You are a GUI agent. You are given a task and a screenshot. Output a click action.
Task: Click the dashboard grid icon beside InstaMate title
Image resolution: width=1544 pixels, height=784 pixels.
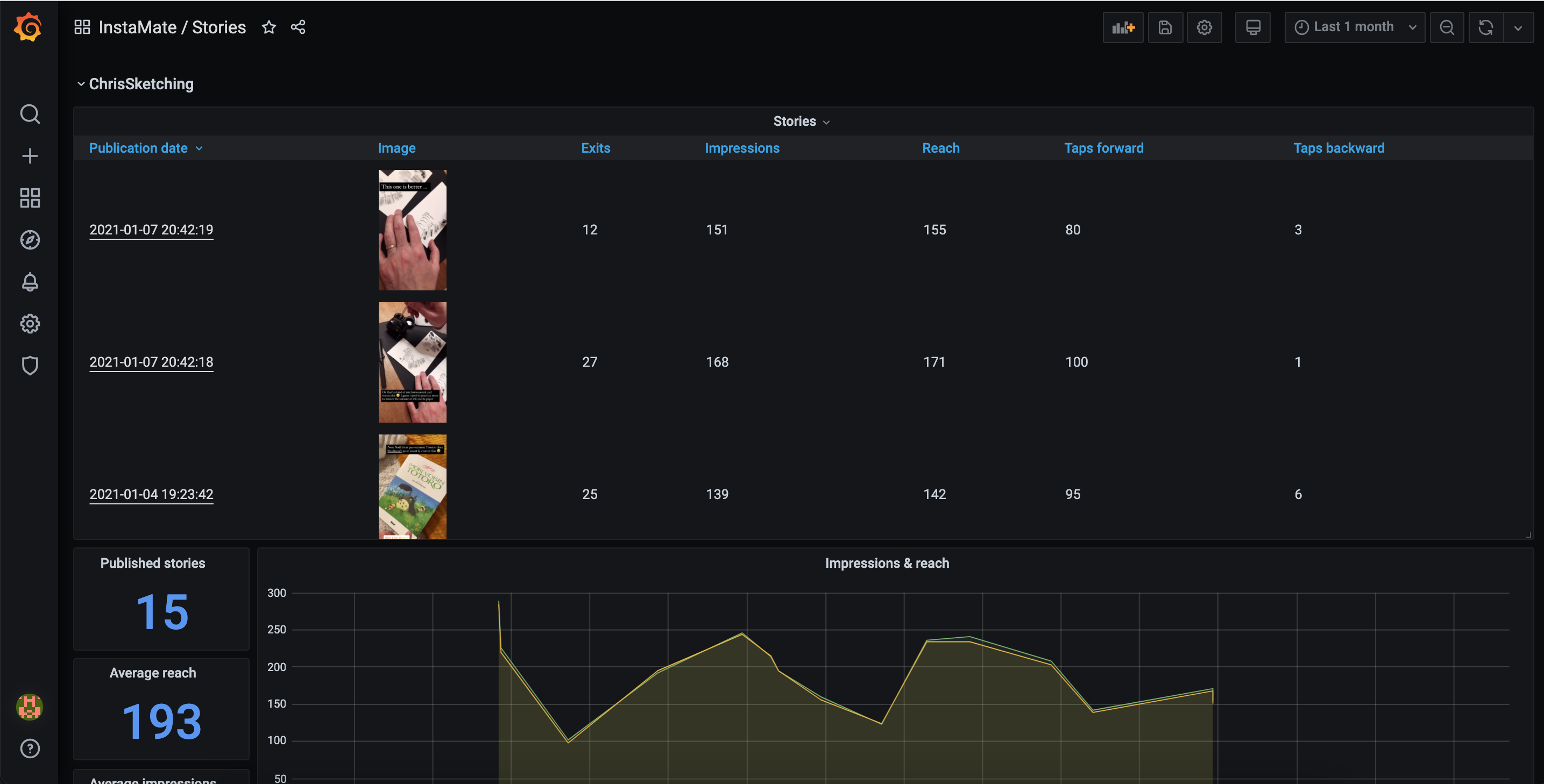(x=82, y=27)
